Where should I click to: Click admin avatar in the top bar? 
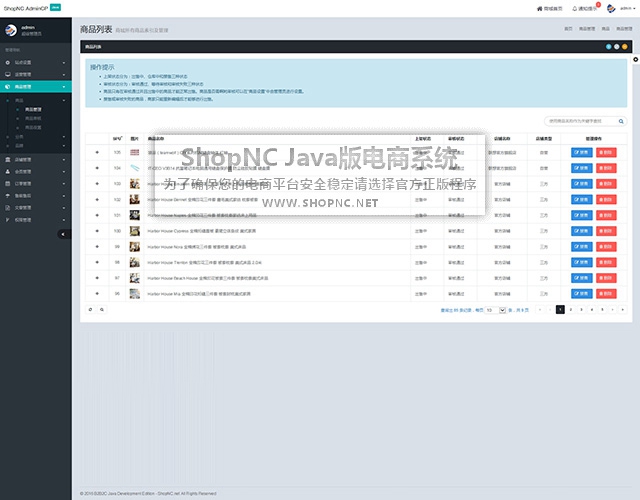coord(611,8)
